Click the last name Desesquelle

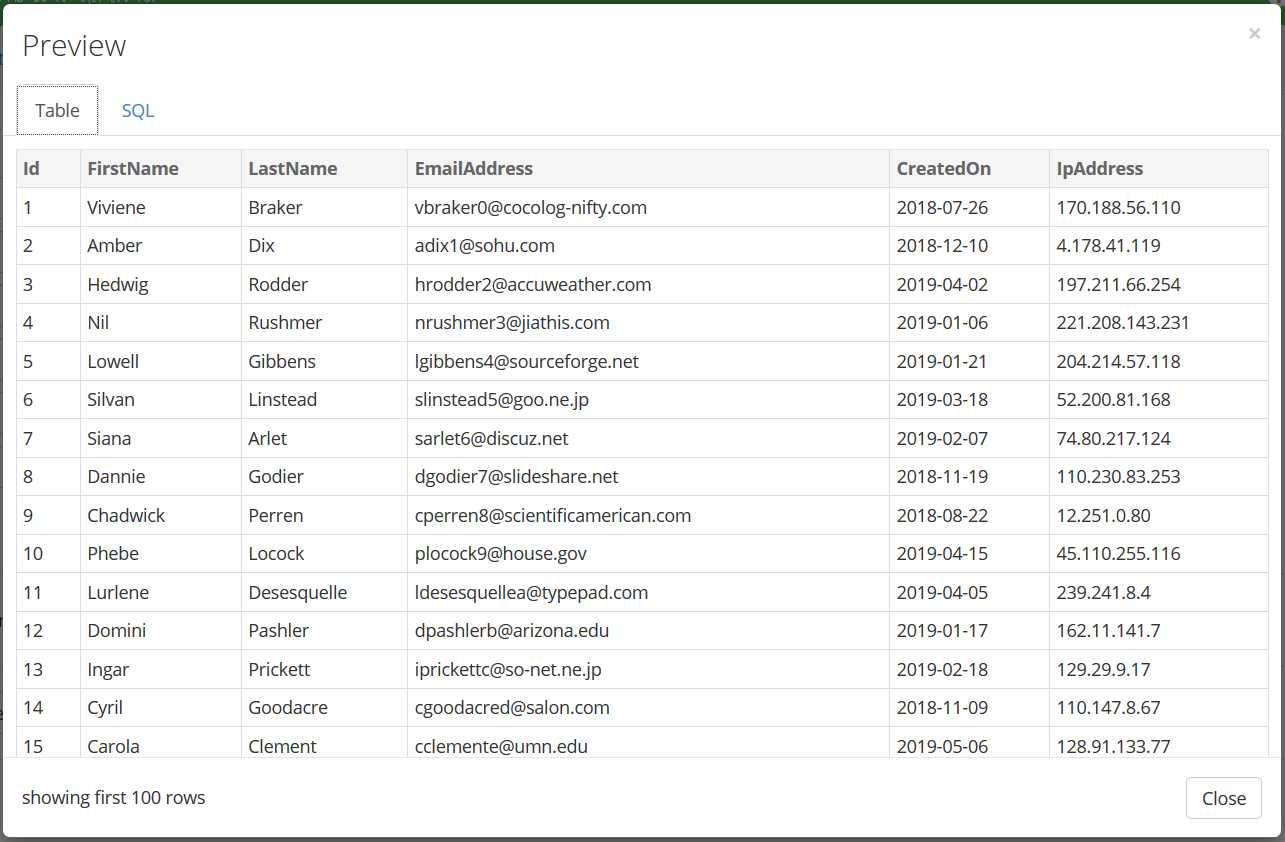tap(298, 593)
